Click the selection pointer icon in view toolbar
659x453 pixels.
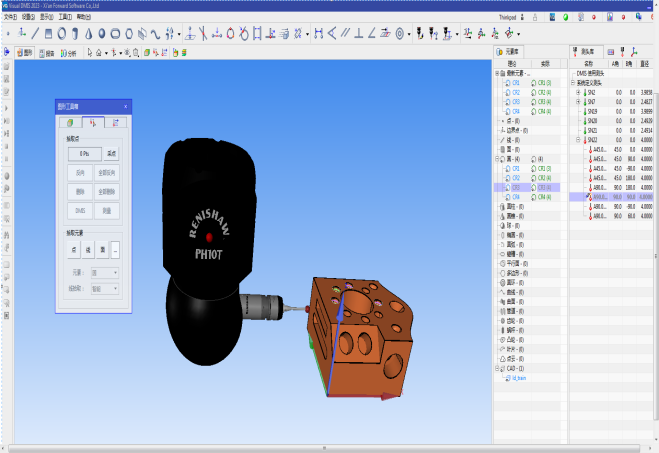click(90, 53)
